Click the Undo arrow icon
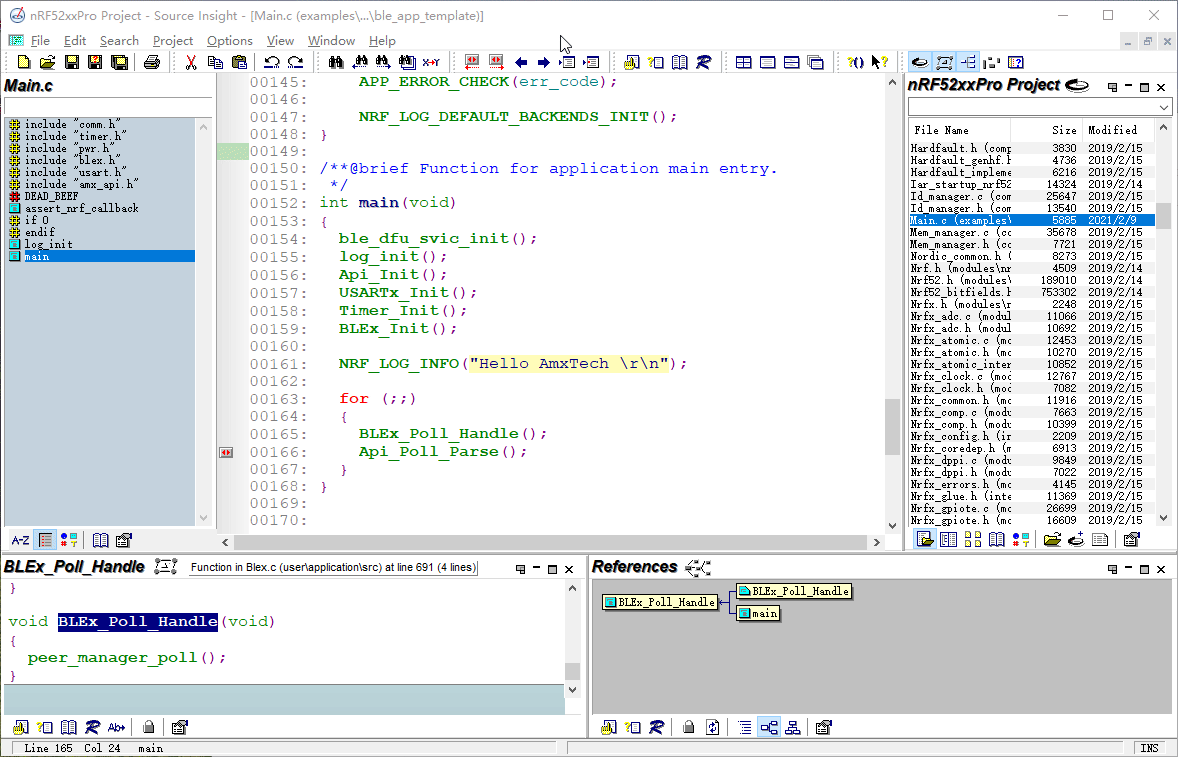This screenshot has height=757, width=1178. [x=272, y=62]
